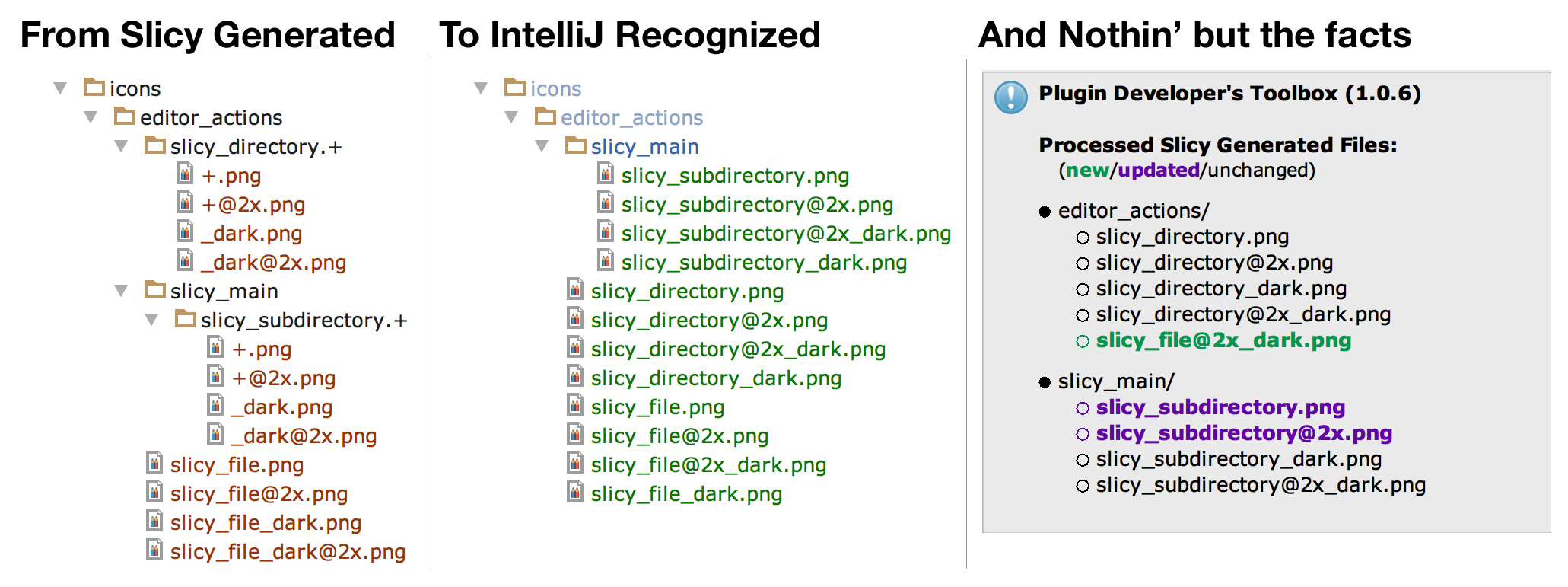Viewport: 1568px width, 587px height.
Task: Select +@2x.png under slicy_directory.+
Action: pyautogui.click(x=253, y=205)
